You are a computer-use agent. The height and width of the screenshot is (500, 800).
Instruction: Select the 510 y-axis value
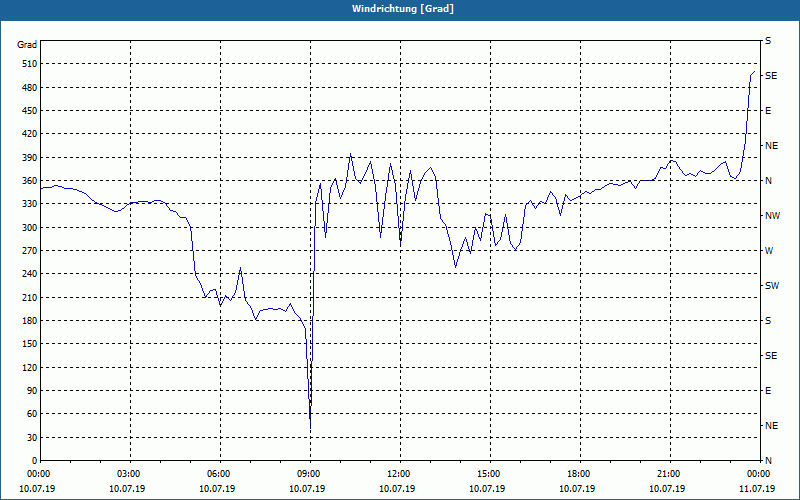(30, 64)
